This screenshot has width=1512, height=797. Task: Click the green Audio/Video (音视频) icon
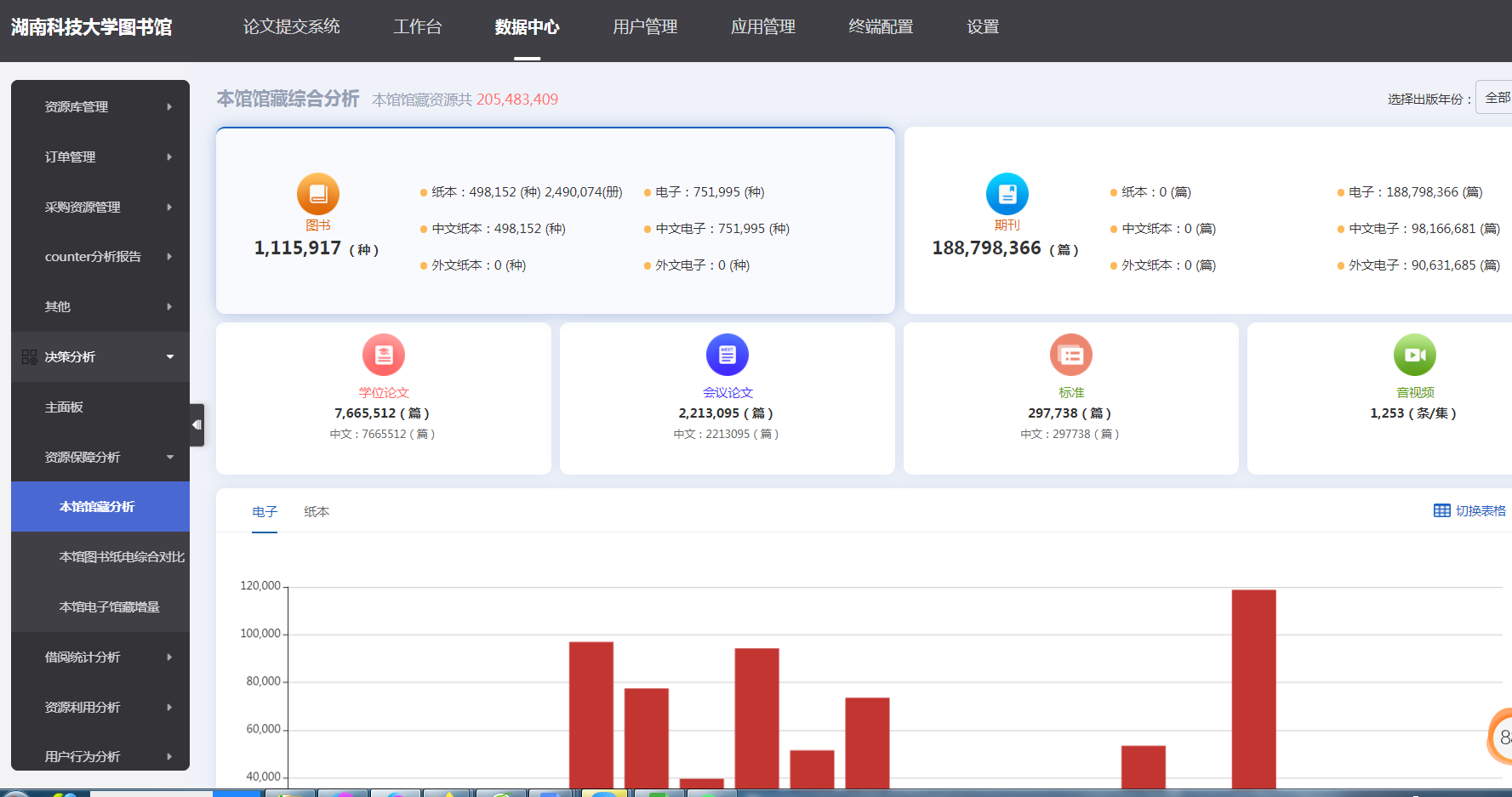[1415, 355]
